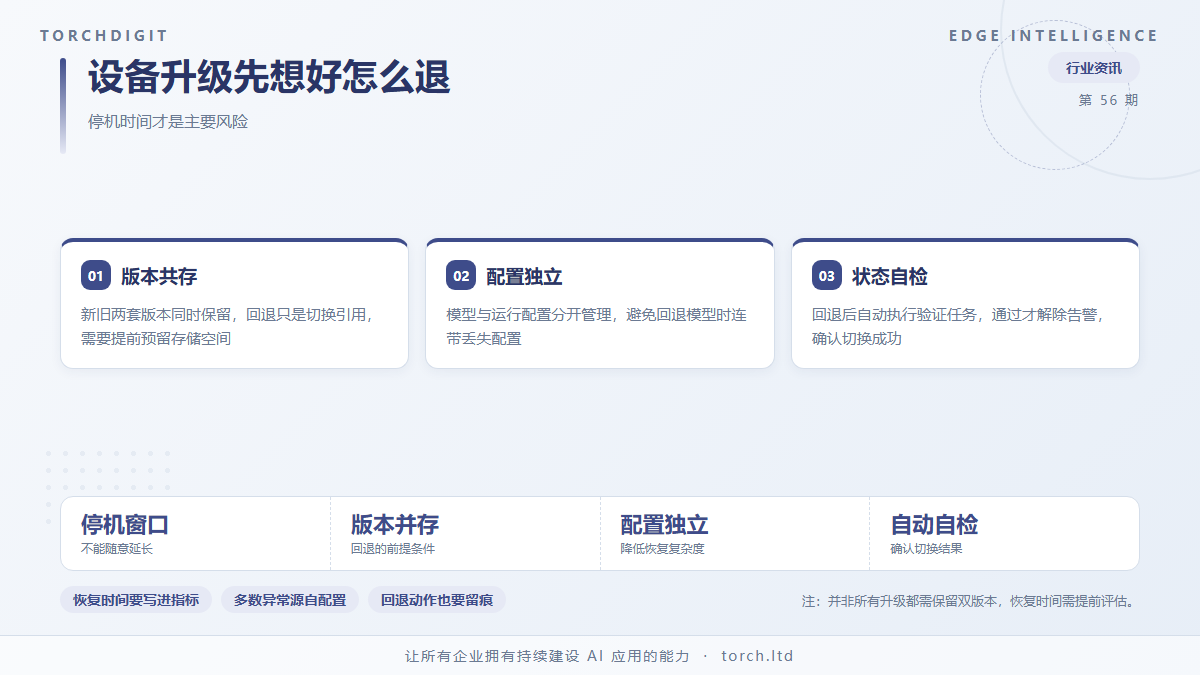Click the 回退的前提条件 caption
The width and height of the screenshot is (1200, 675).
[x=393, y=549]
